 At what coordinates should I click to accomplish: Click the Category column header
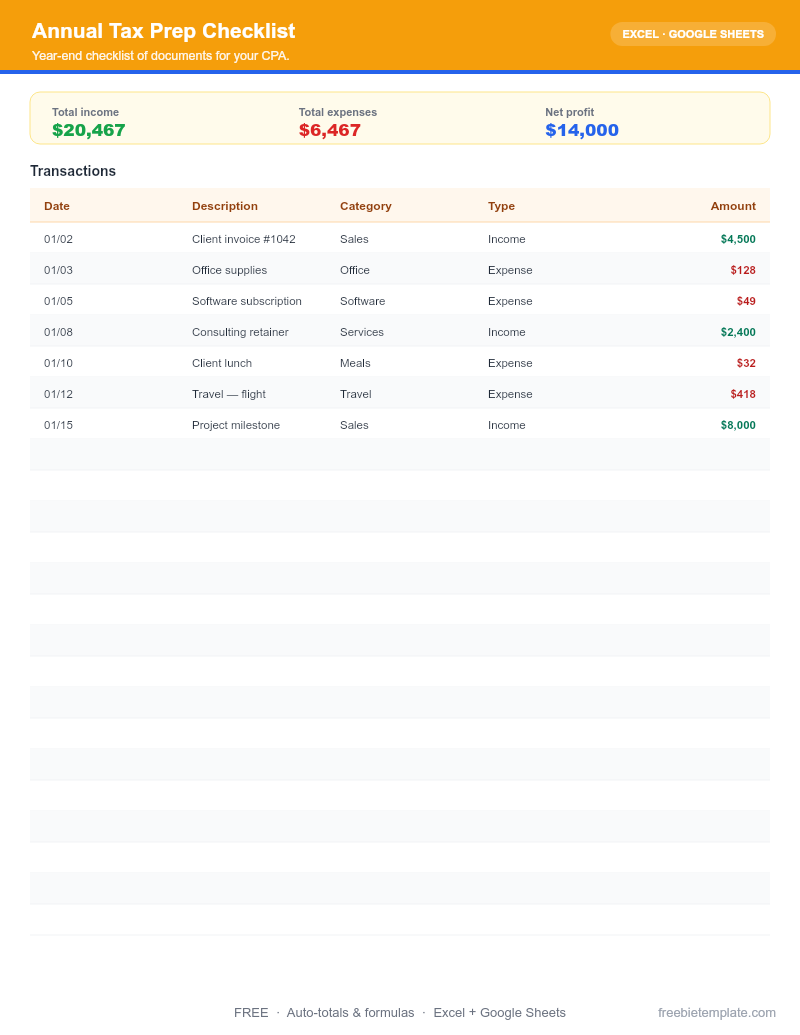click(x=365, y=206)
